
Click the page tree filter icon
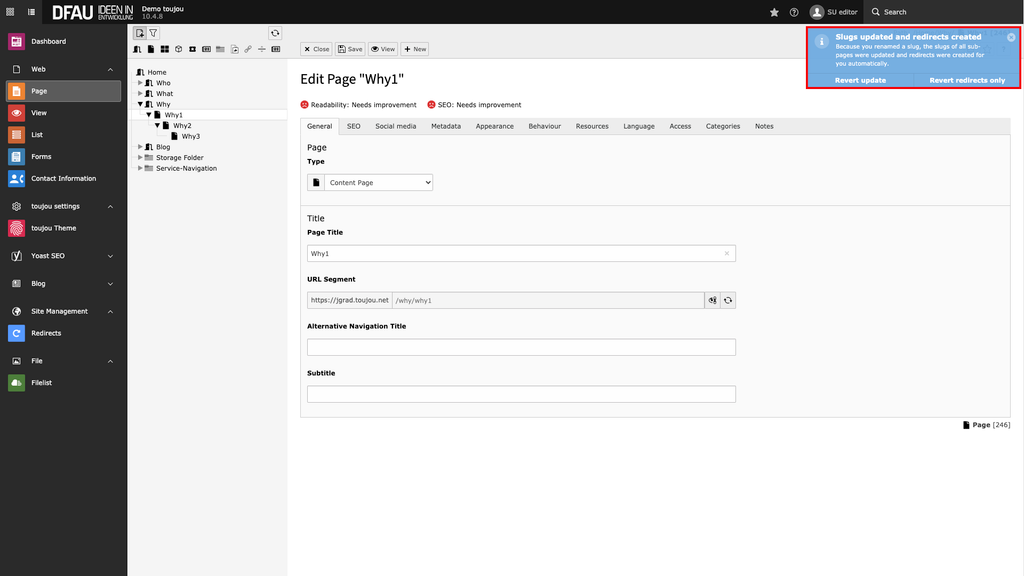tap(154, 33)
